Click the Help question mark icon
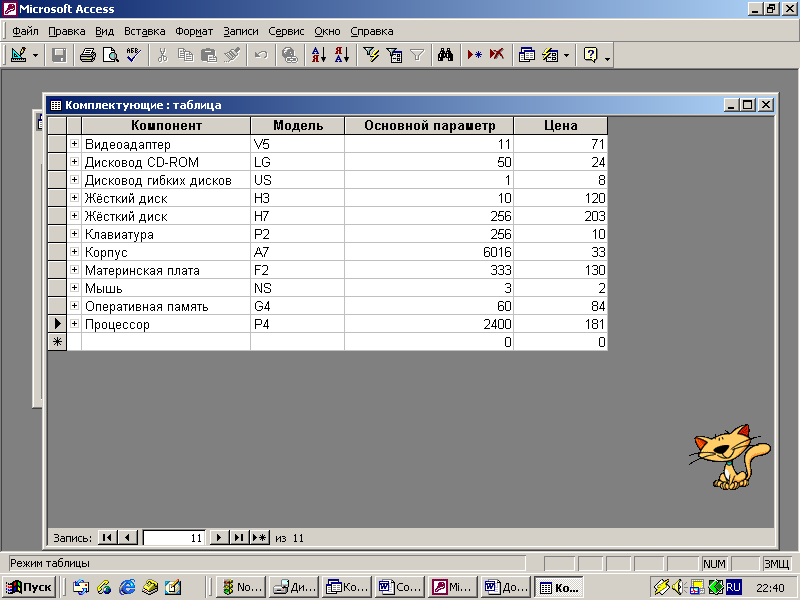800x600 pixels. tap(590, 55)
